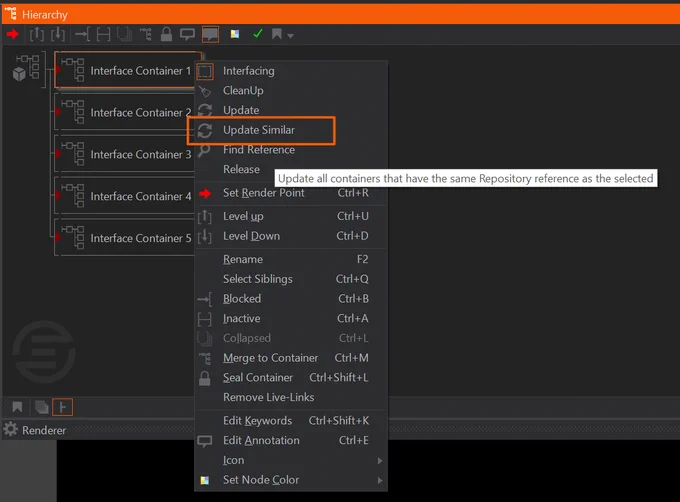This screenshot has width=680, height=502.
Task: Click the annotation speech bubble toolbar icon
Action: [x=187, y=34]
